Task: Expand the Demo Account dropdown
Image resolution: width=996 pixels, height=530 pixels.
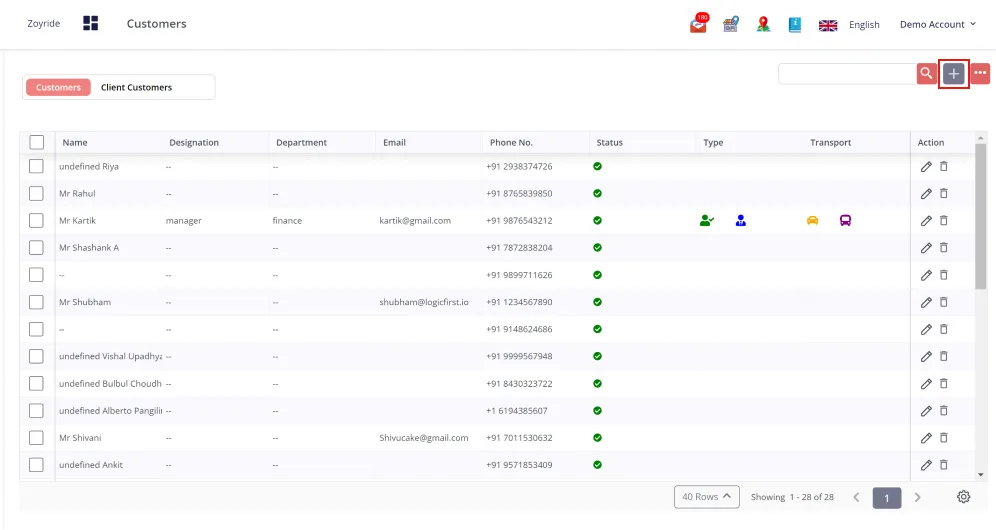Action: point(938,24)
